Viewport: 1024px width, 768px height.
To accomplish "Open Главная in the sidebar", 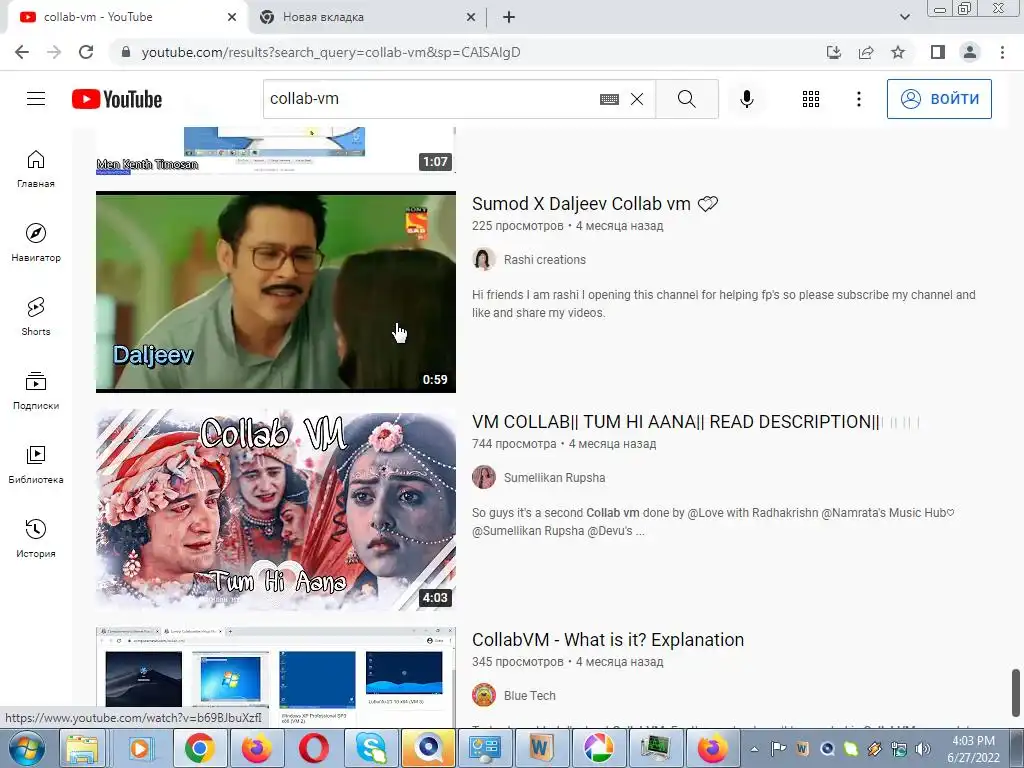I will click(36, 168).
